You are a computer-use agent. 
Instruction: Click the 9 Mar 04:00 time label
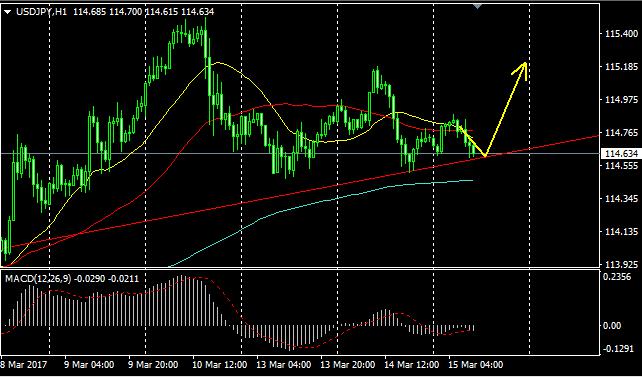(x=88, y=364)
